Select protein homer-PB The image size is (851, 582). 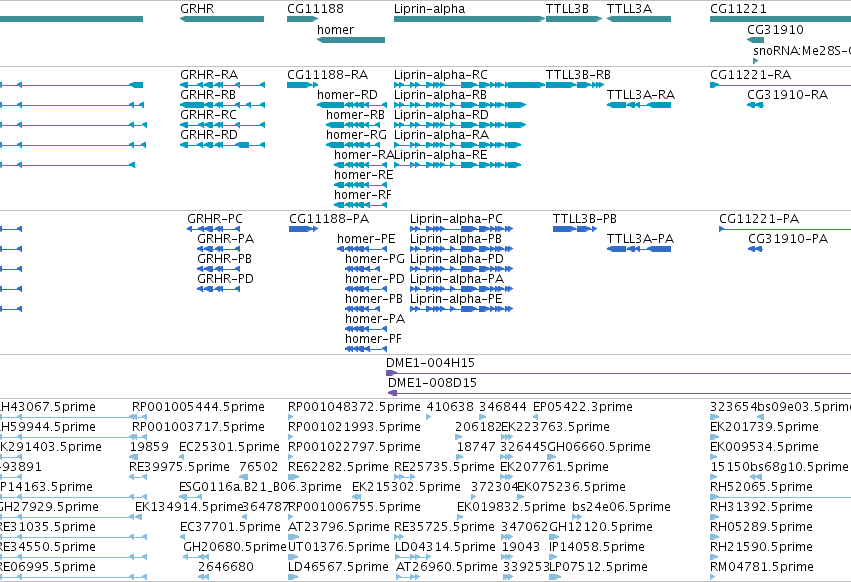(363, 309)
